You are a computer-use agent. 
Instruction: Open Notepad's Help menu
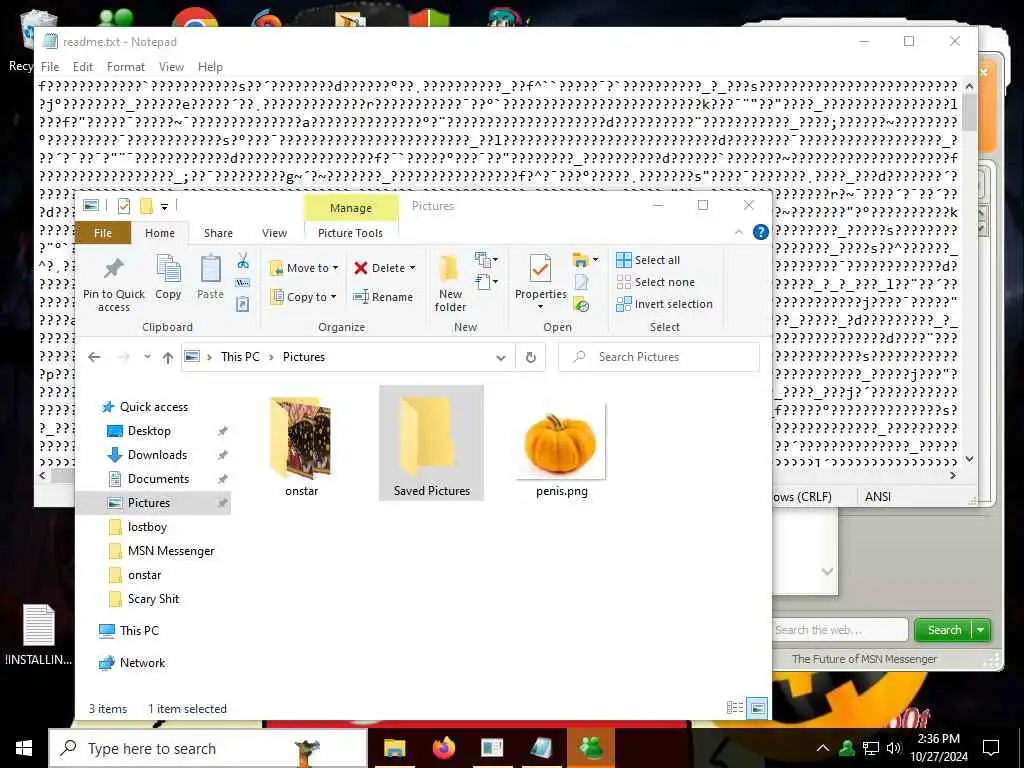click(210, 67)
